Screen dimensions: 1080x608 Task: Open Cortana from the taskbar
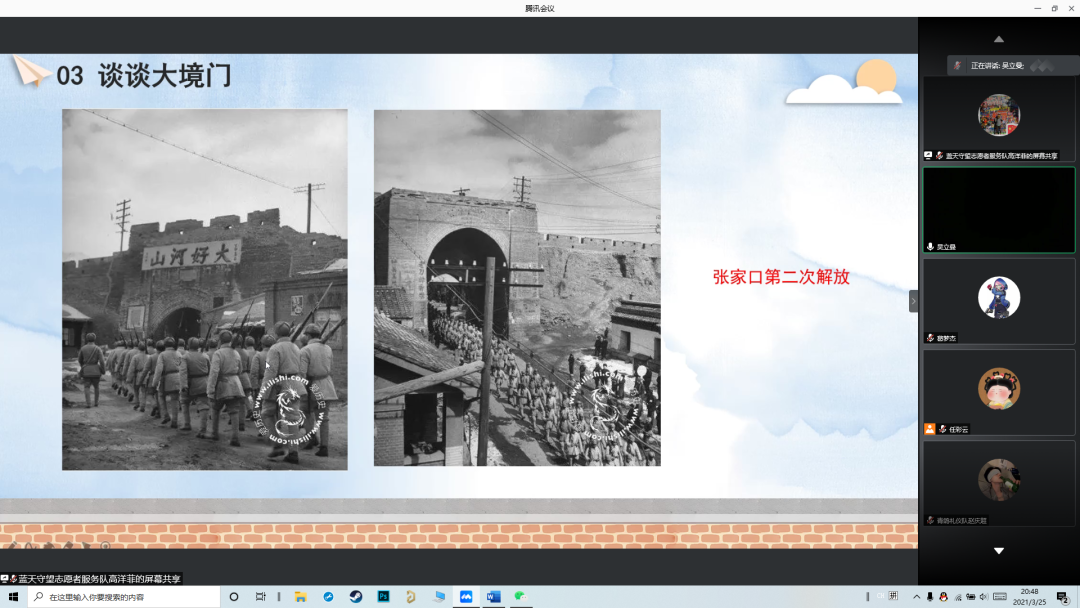(233, 597)
